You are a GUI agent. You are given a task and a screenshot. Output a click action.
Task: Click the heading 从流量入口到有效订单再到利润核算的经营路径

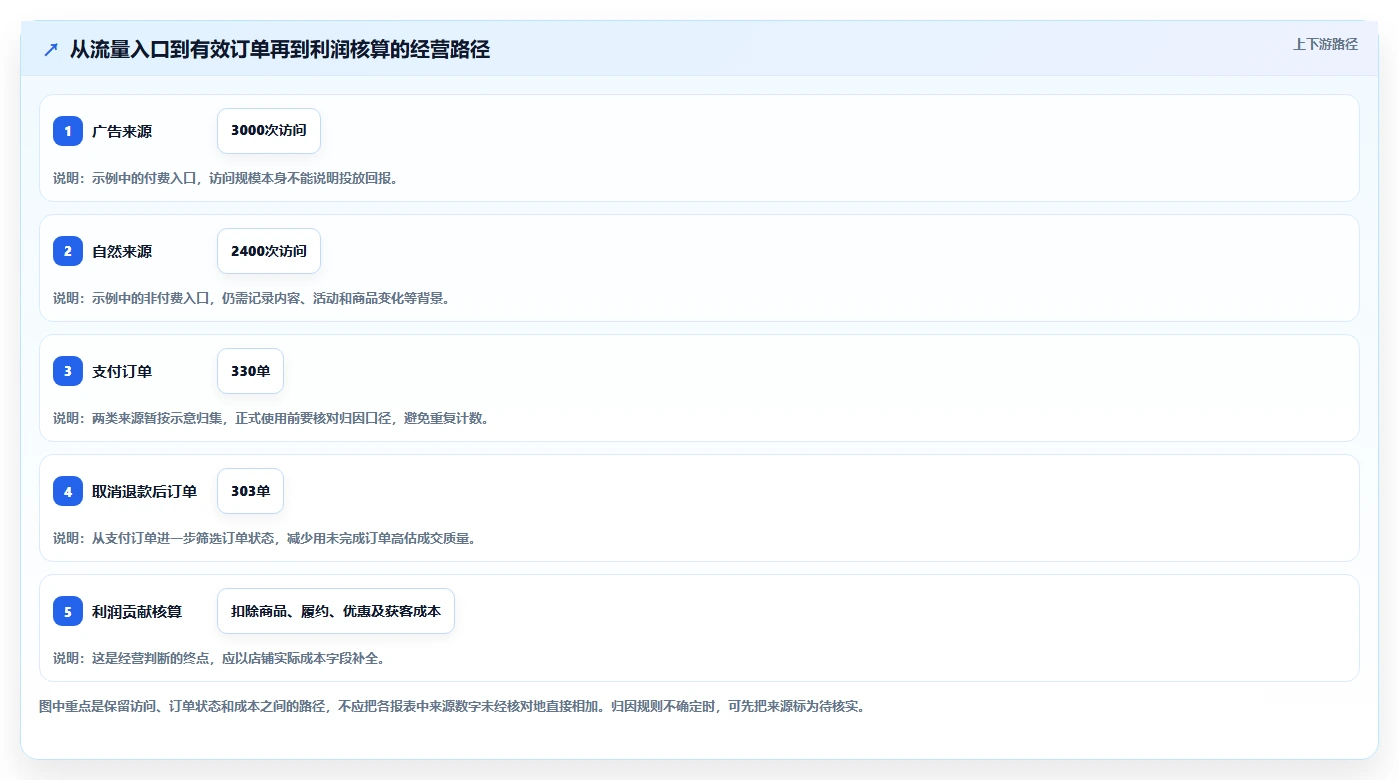point(280,50)
